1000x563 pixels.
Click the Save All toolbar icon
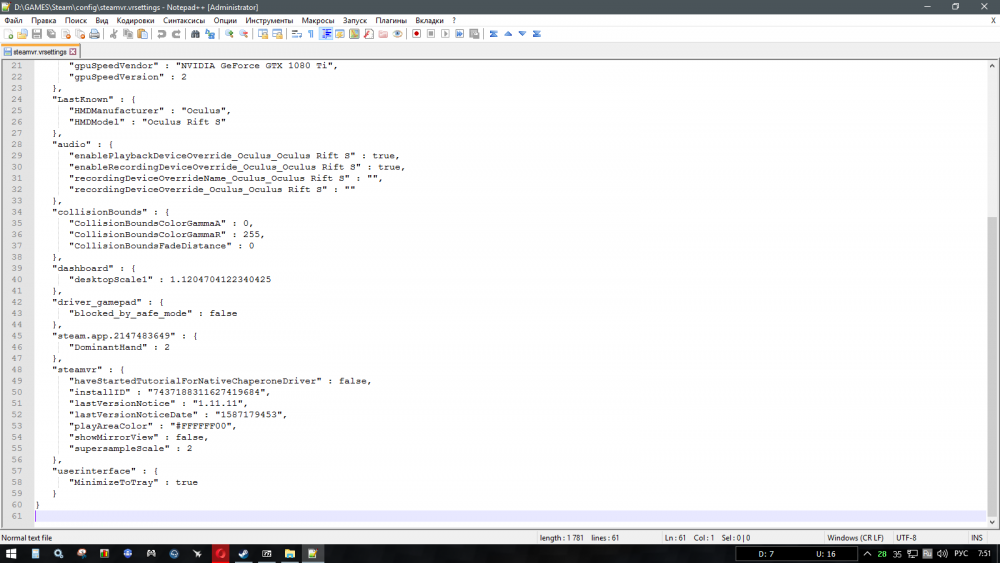[51, 34]
